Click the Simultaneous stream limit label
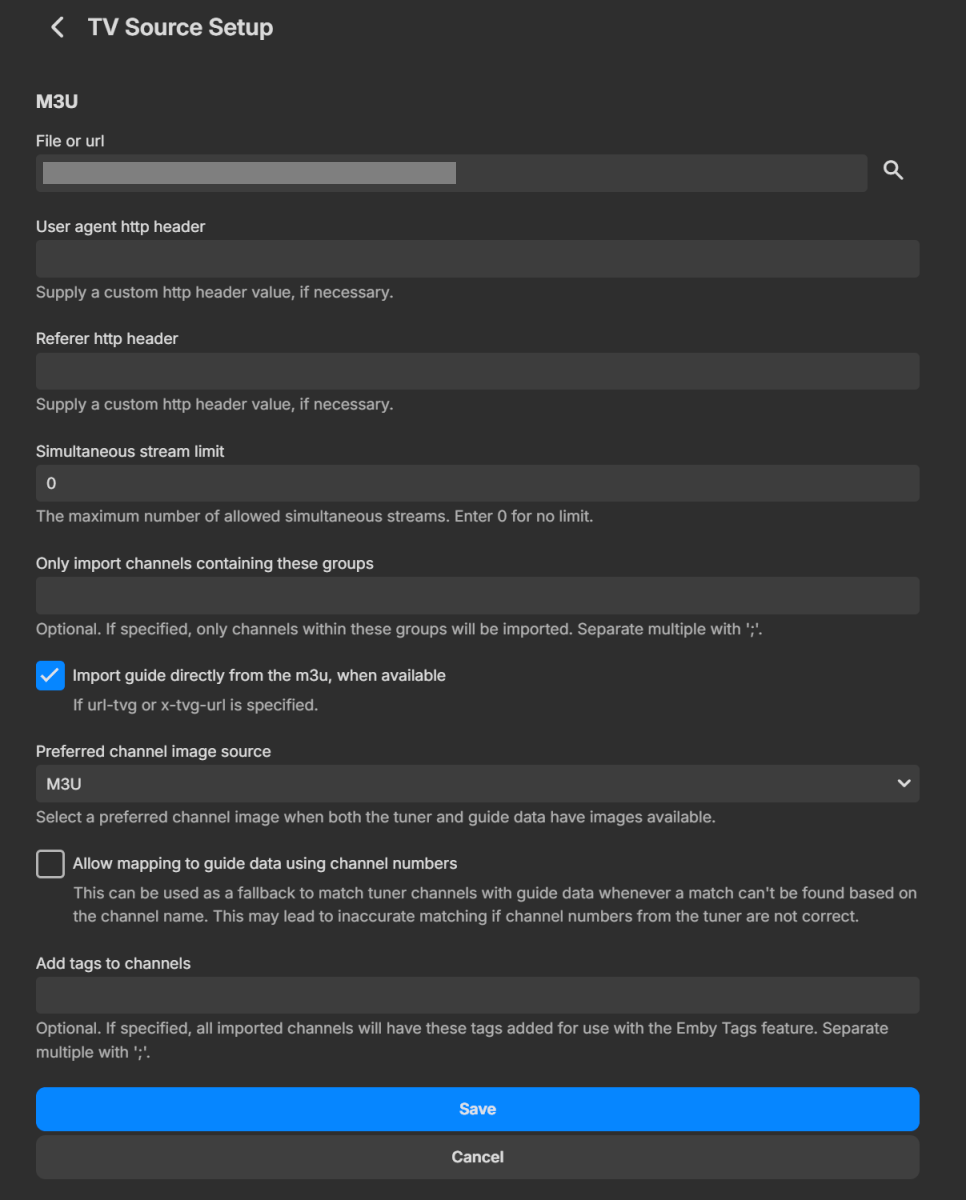 130,451
